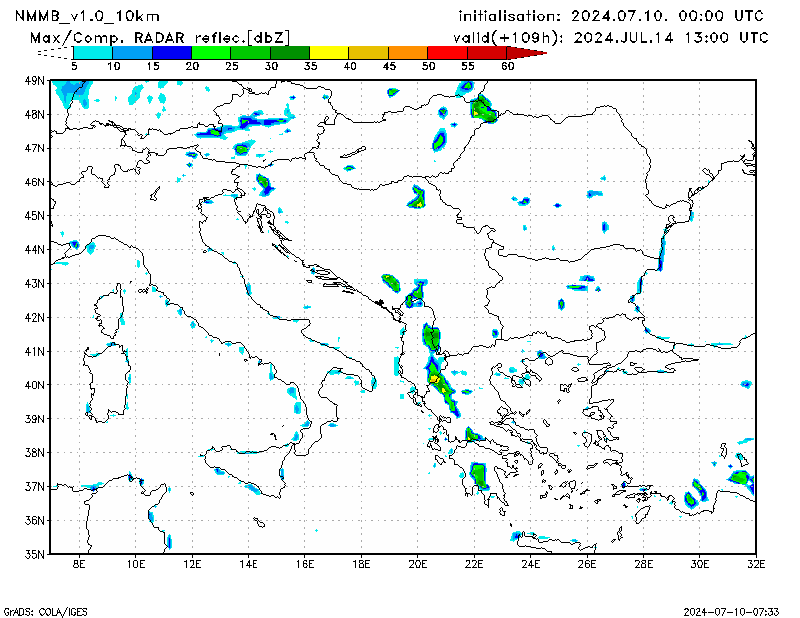
Task: Click the cyan 5-10 dBZ legend swatch
Action: tap(92, 51)
